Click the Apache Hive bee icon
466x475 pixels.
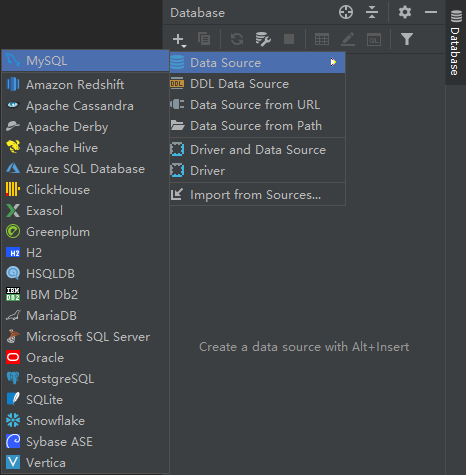pyautogui.click(x=13, y=147)
